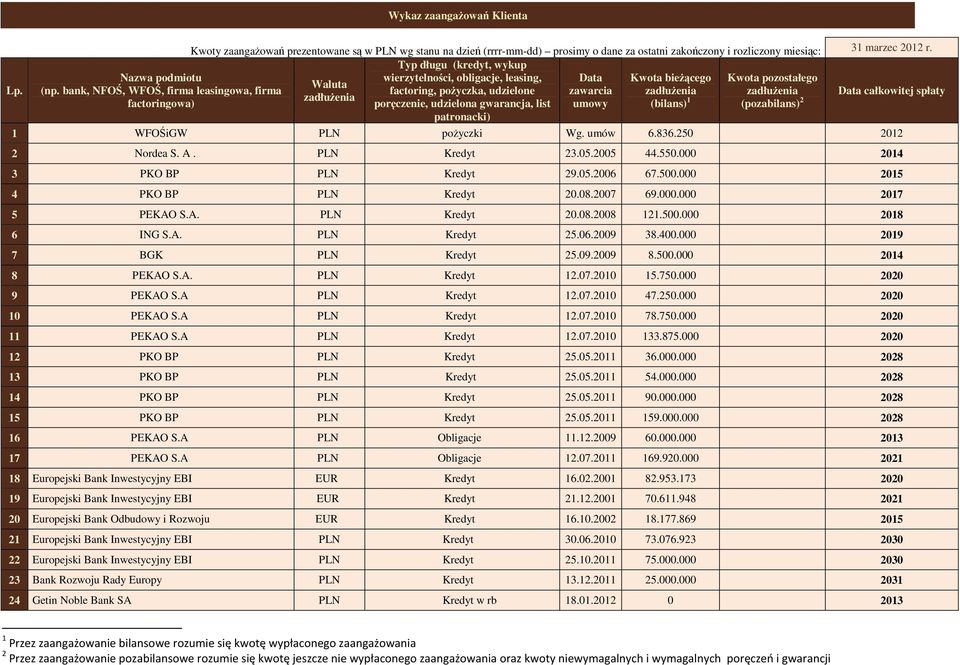Click the 'Kwota bieżącego zadłużenia' header
Image resolution: width=960 pixels, height=665 pixels.
click(x=670, y=91)
